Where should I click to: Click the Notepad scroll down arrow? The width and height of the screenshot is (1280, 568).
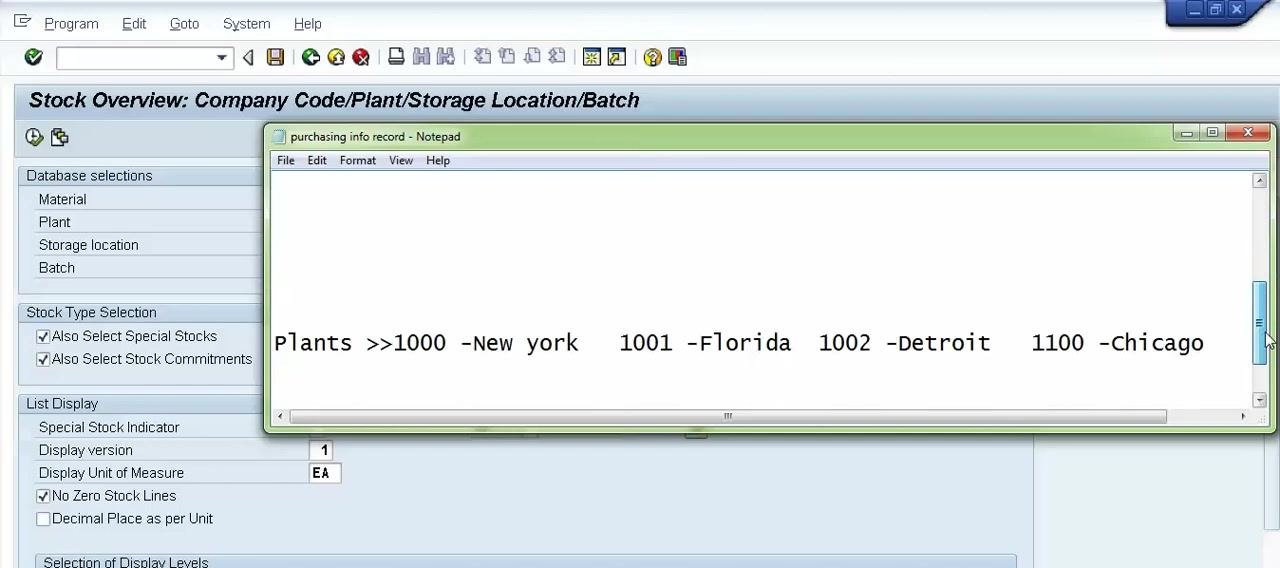click(x=1259, y=400)
